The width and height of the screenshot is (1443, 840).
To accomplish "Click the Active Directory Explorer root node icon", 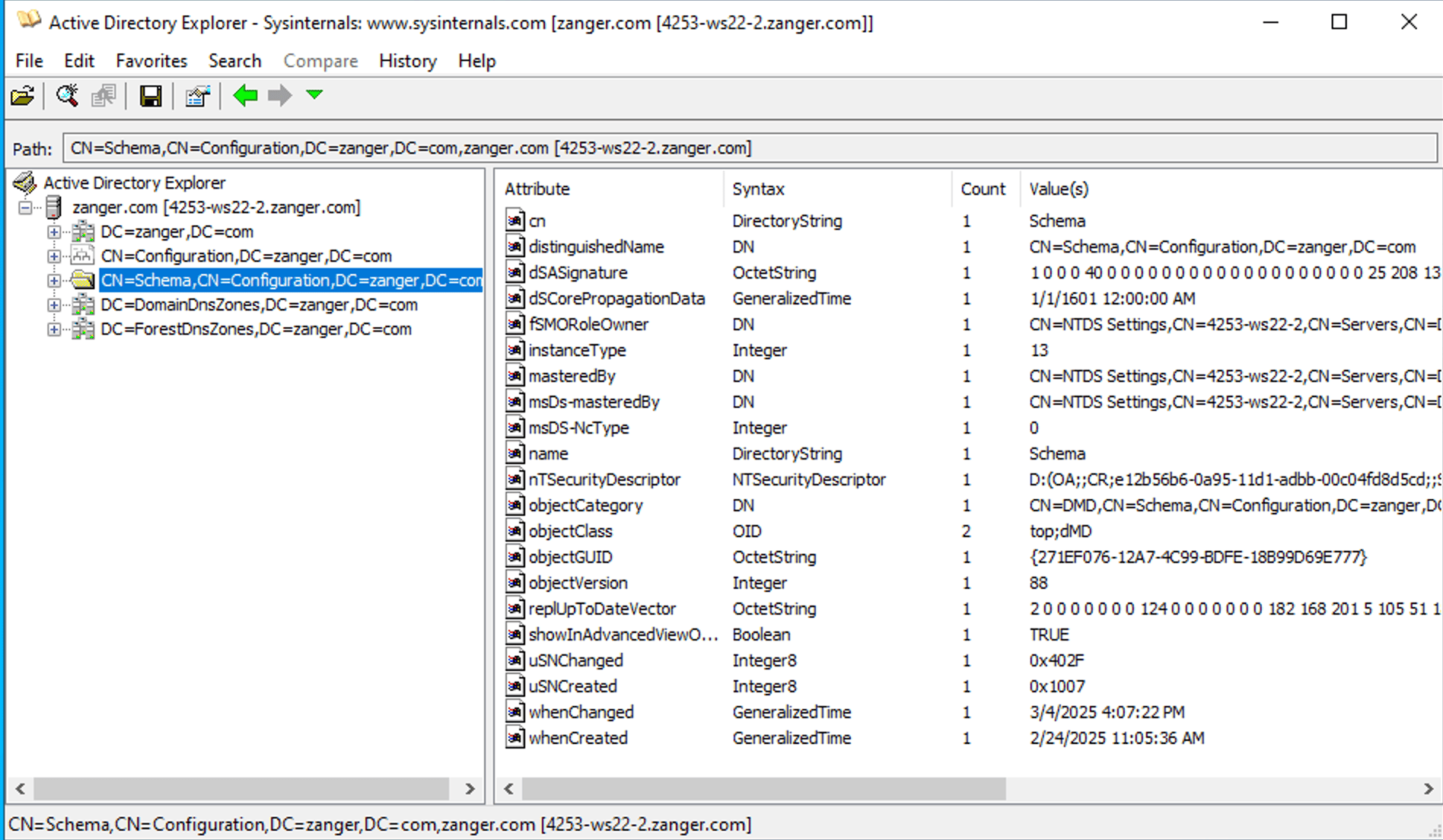I will [x=25, y=183].
